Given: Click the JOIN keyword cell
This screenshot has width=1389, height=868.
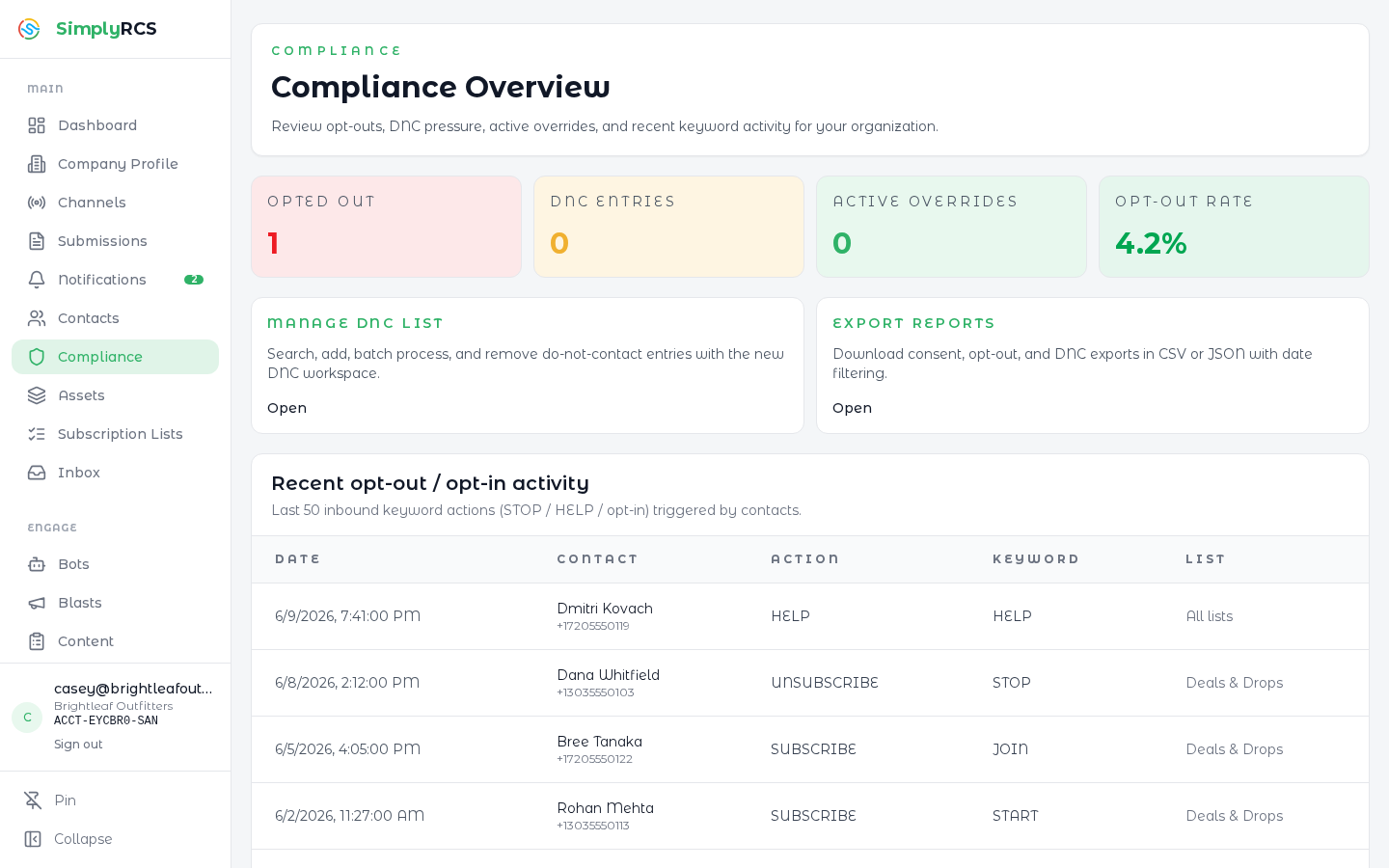Looking at the screenshot, I should [x=1010, y=749].
